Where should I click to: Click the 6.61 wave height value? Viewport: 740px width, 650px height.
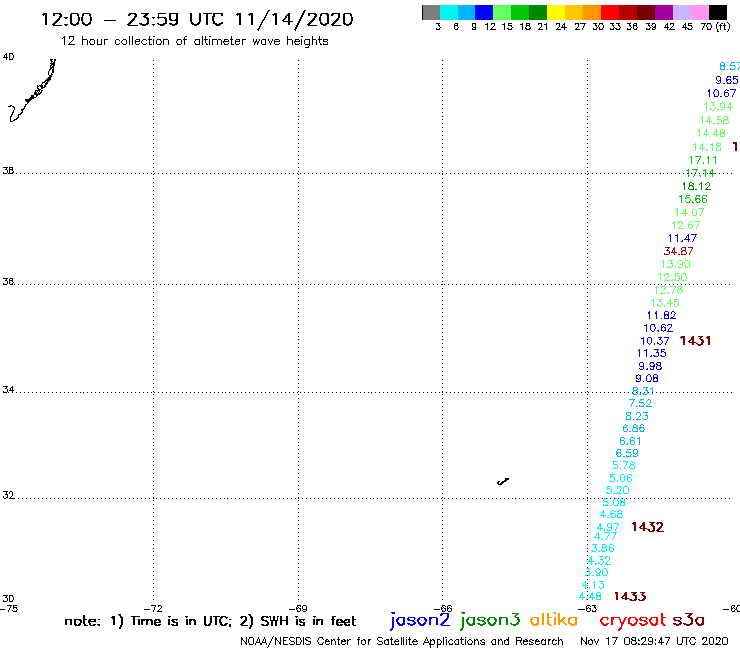pos(630,441)
